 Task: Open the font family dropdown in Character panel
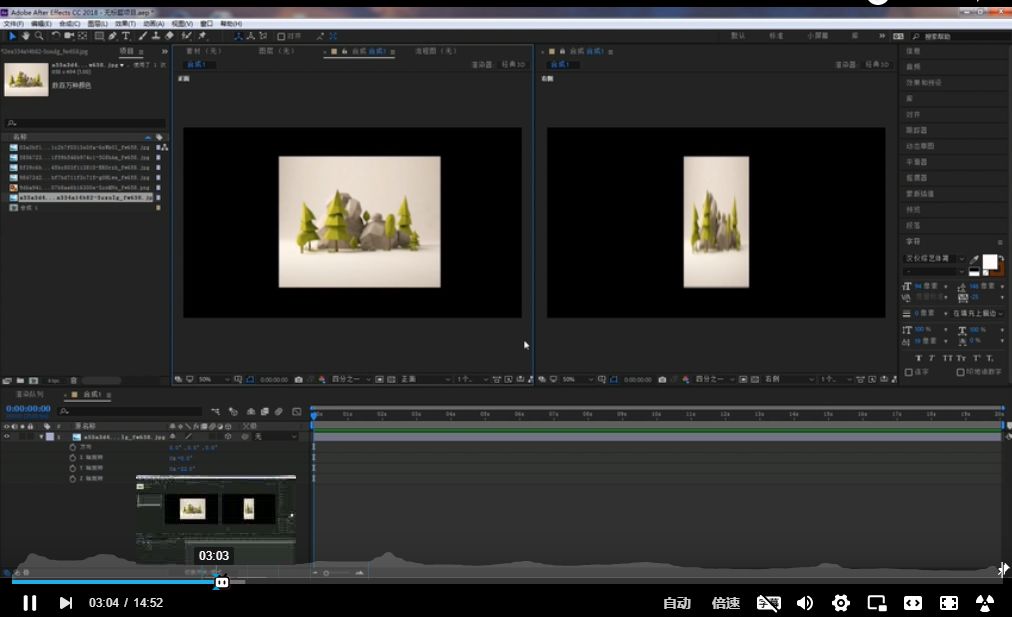pyautogui.click(x=935, y=259)
